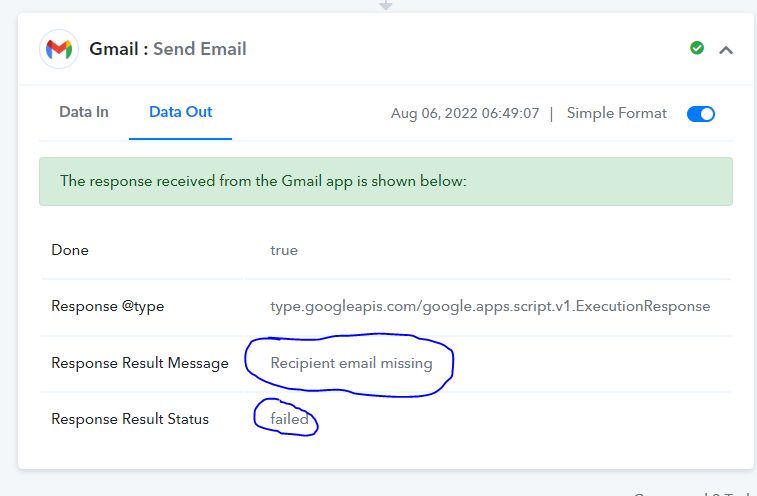
Task: Click the Response @type label
Action: pos(108,306)
